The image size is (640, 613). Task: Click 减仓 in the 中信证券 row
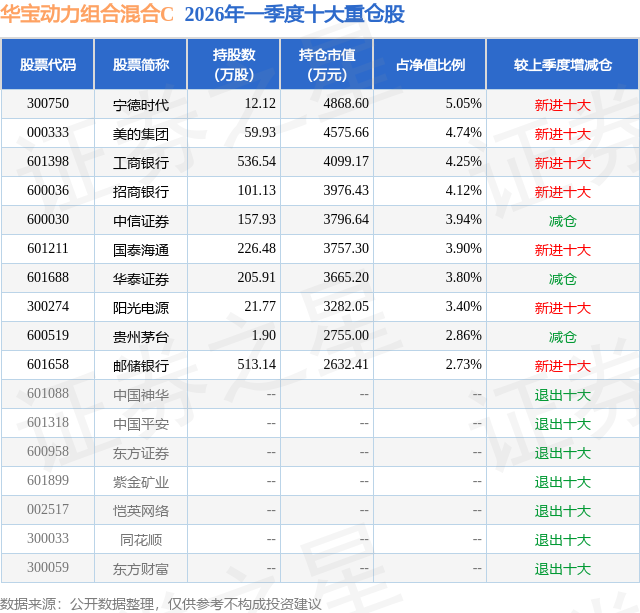tap(563, 221)
